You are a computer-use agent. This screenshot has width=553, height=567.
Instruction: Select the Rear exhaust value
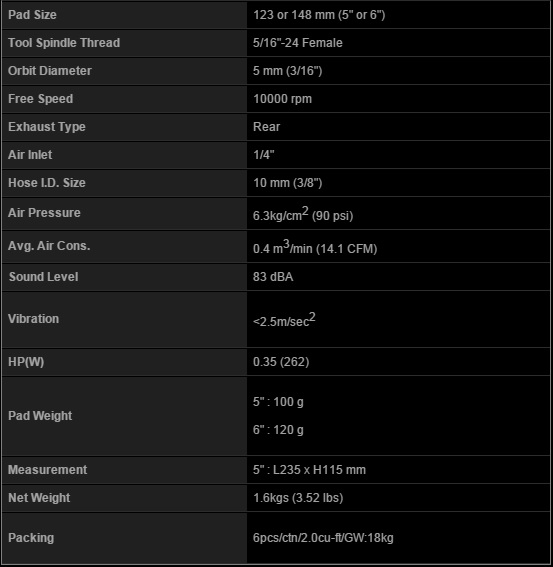point(267,127)
